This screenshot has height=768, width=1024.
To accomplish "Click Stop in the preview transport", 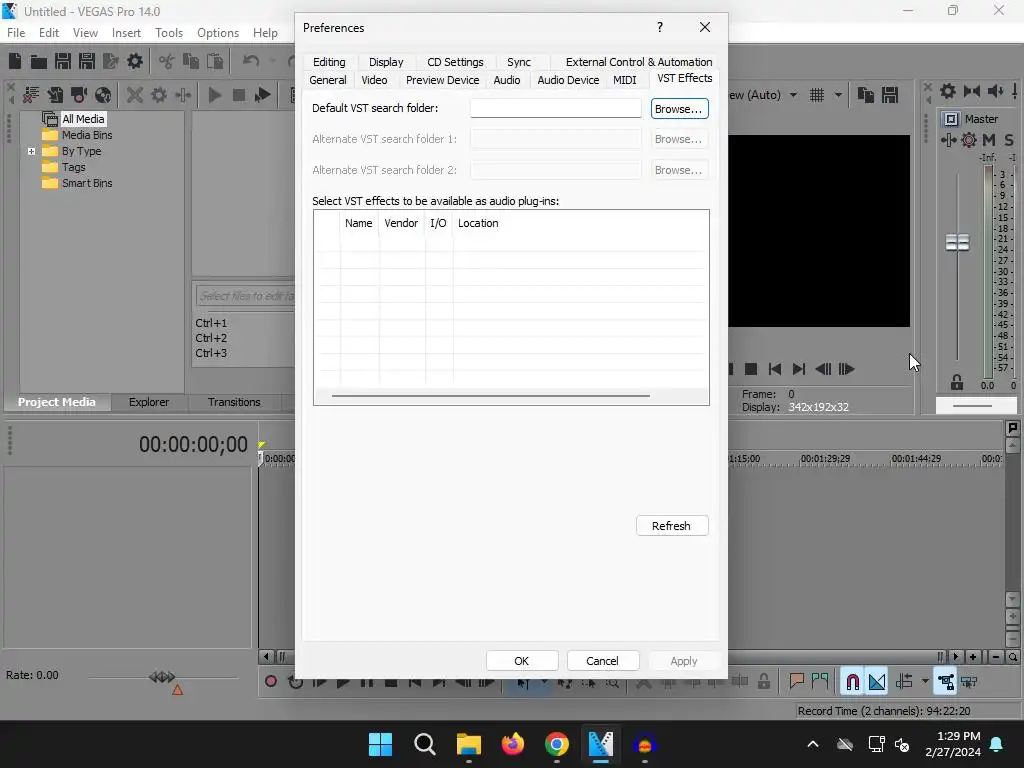I will click(751, 369).
